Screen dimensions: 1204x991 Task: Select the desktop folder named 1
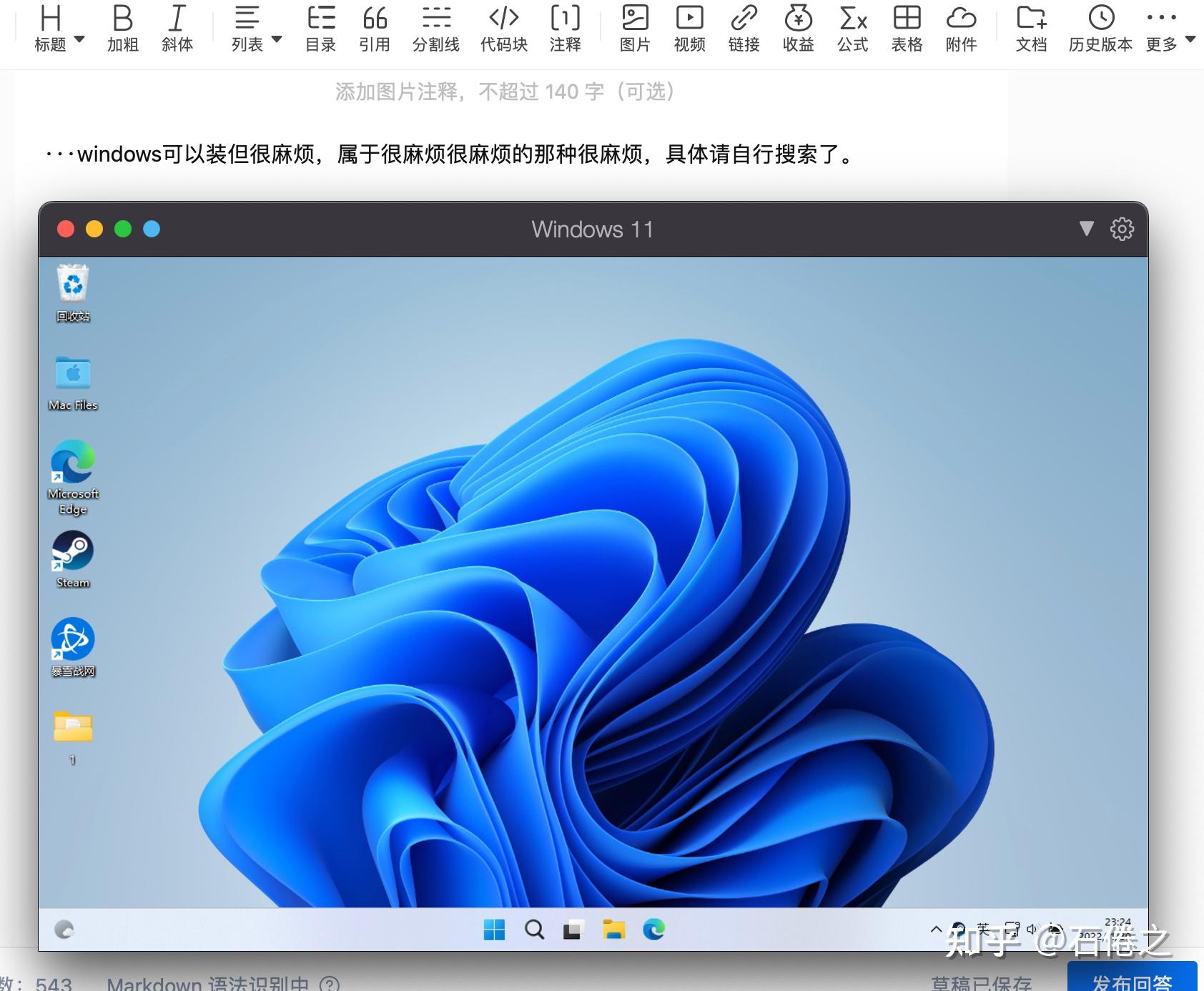tap(73, 738)
